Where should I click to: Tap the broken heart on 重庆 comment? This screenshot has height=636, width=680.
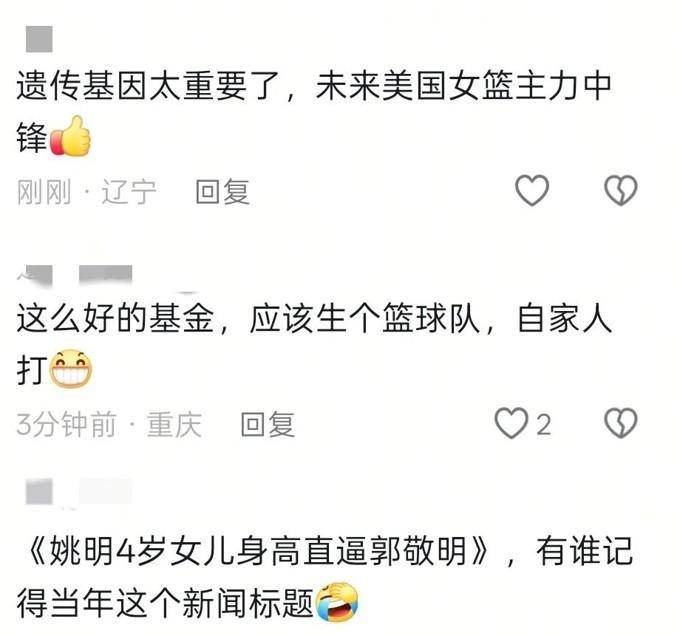tap(621, 423)
